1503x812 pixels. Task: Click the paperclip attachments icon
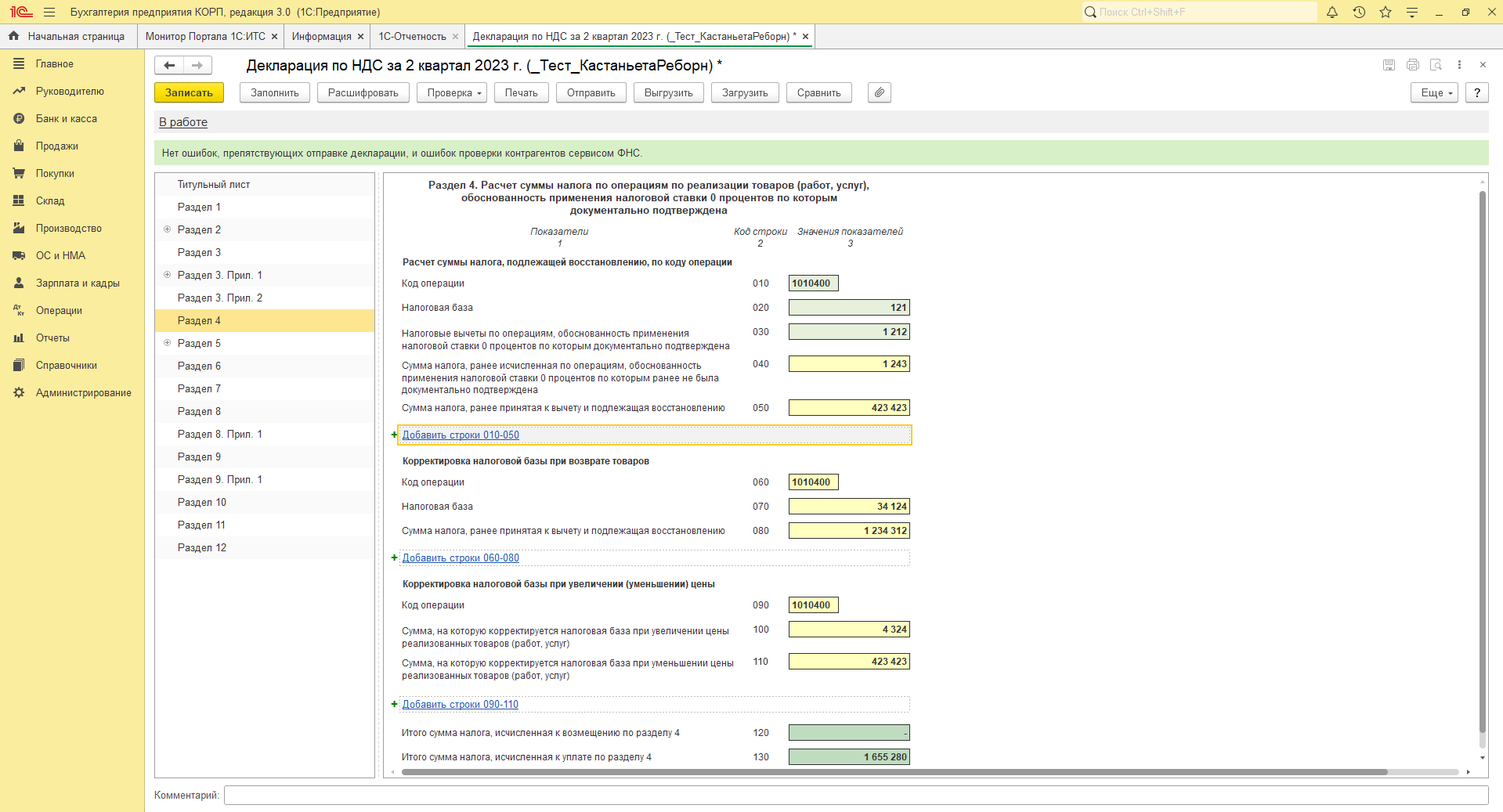880,92
